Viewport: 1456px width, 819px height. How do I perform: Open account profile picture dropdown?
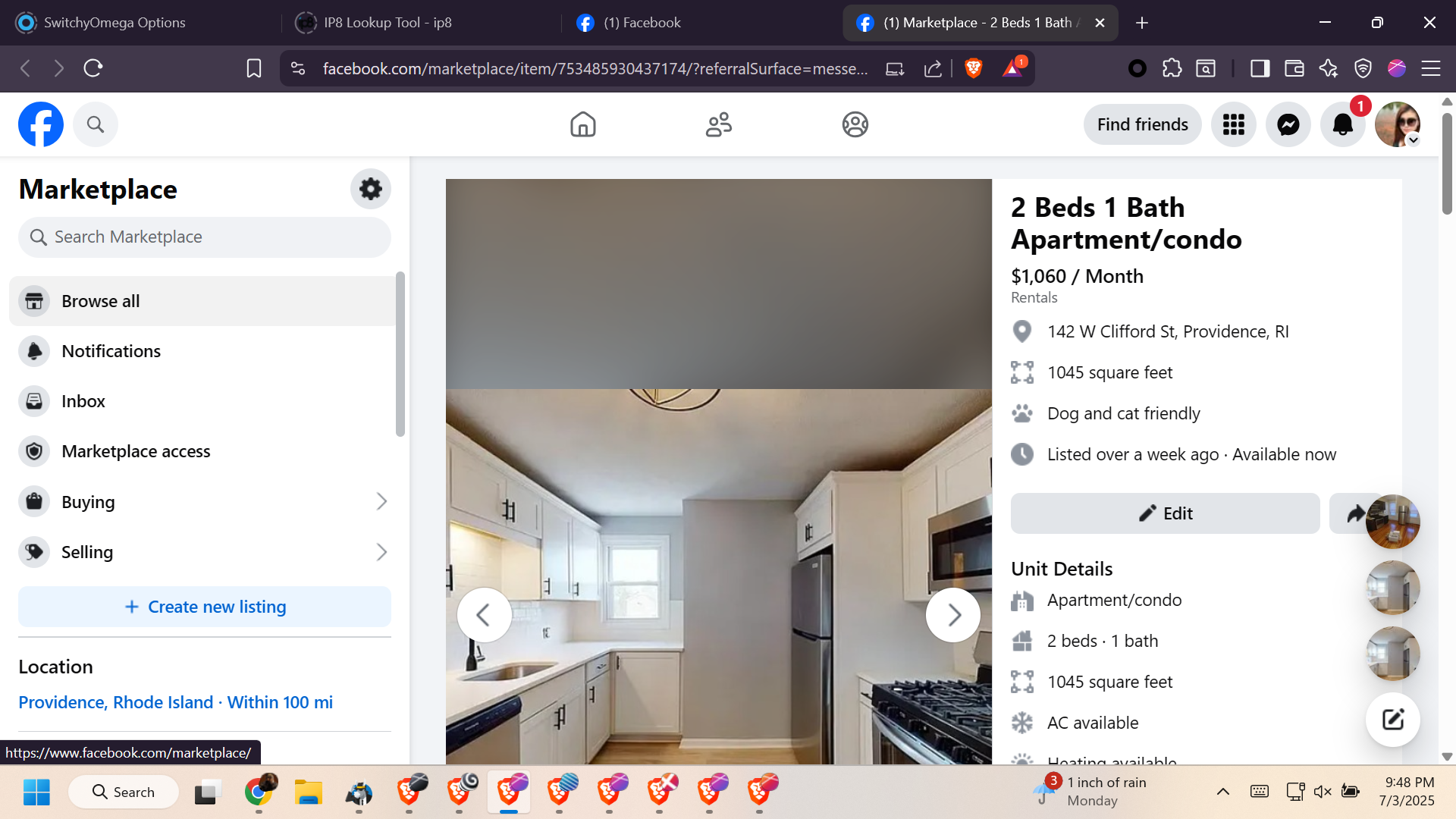pos(1398,124)
